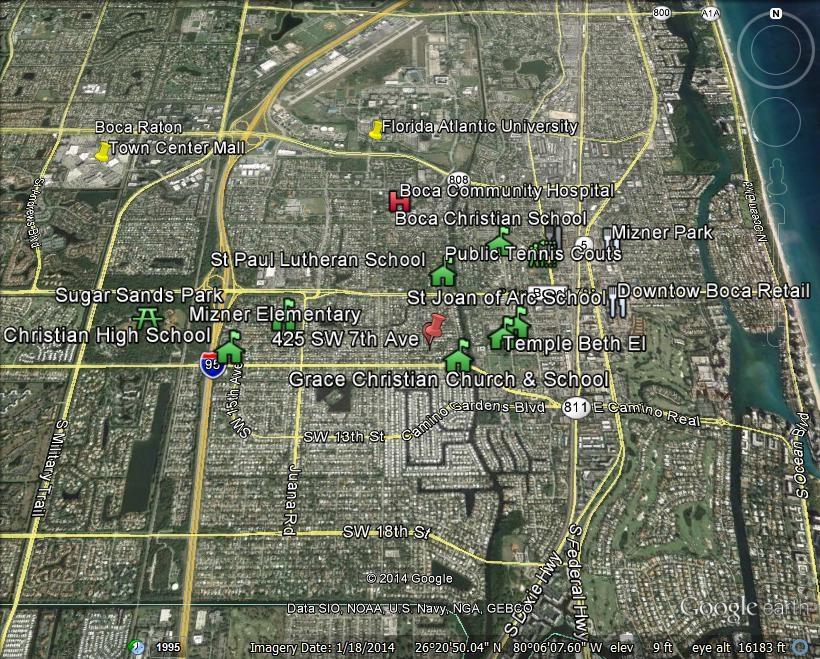Screen dimensions: 820x659
Task: Click the US route 5 shield near Mizner Park
Action: (585, 243)
